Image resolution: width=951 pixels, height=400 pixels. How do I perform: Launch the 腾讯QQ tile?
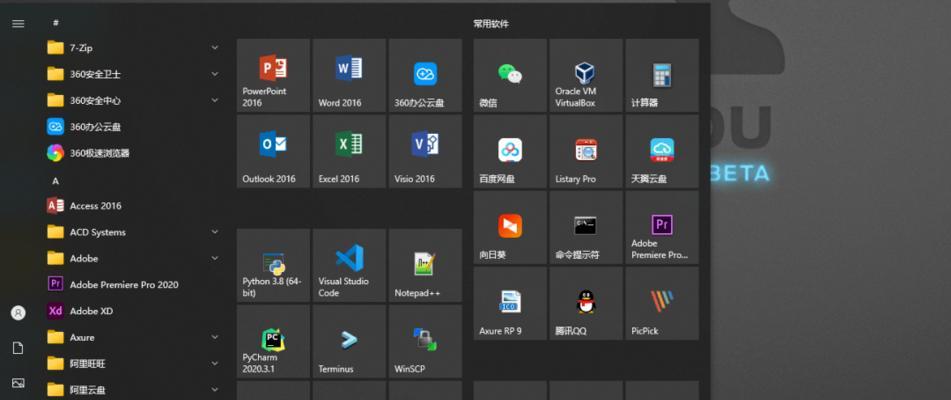click(586, 304)
